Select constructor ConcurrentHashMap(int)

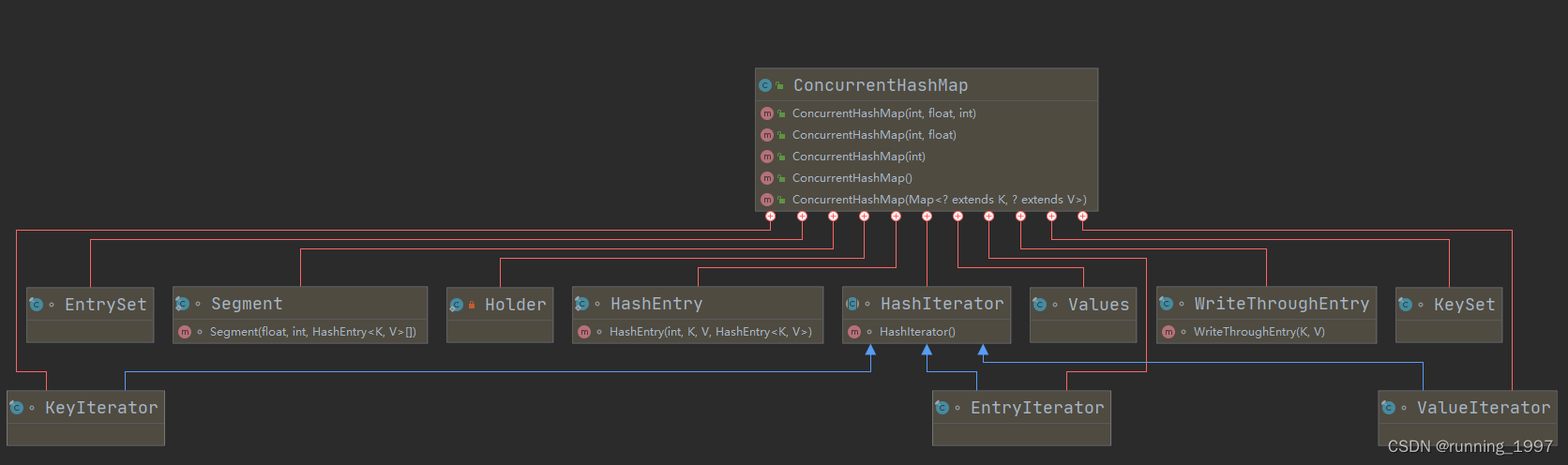click(x=859, y=157)
